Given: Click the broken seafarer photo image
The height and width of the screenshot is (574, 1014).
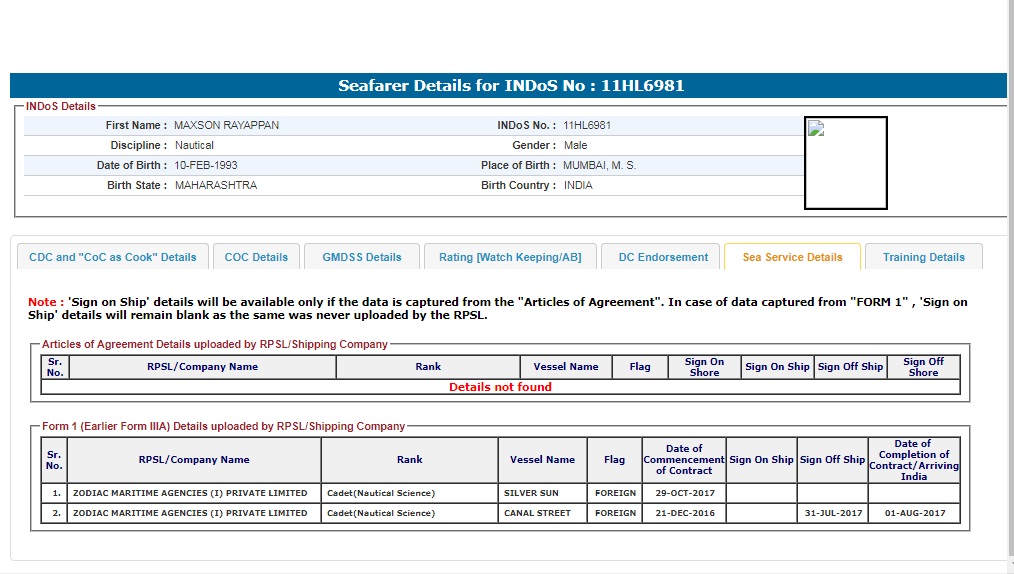Looking at the screenshot, I should [x=845, y=163].
